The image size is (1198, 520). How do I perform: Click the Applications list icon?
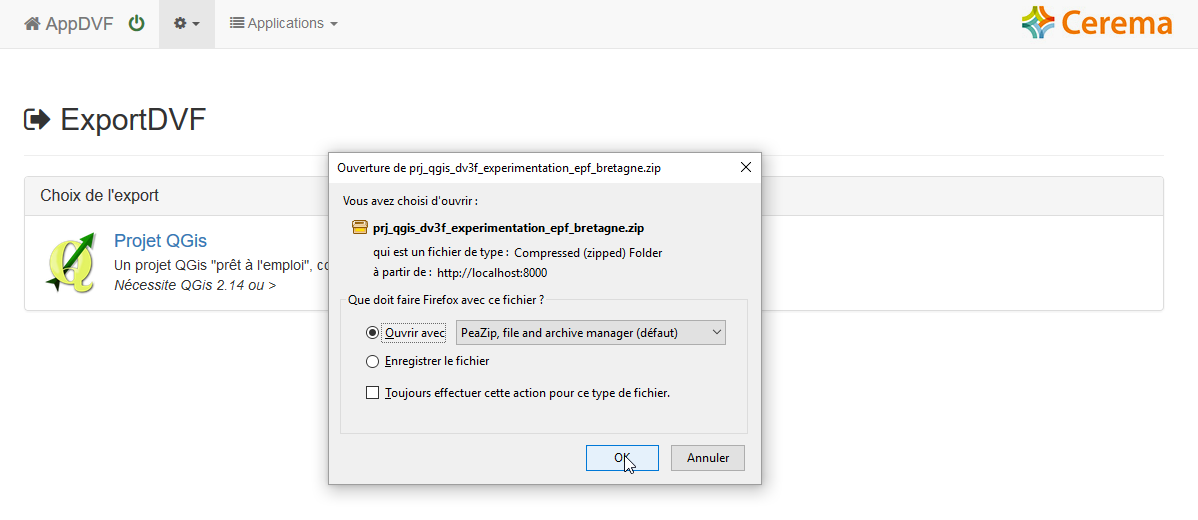click(237, 24)
